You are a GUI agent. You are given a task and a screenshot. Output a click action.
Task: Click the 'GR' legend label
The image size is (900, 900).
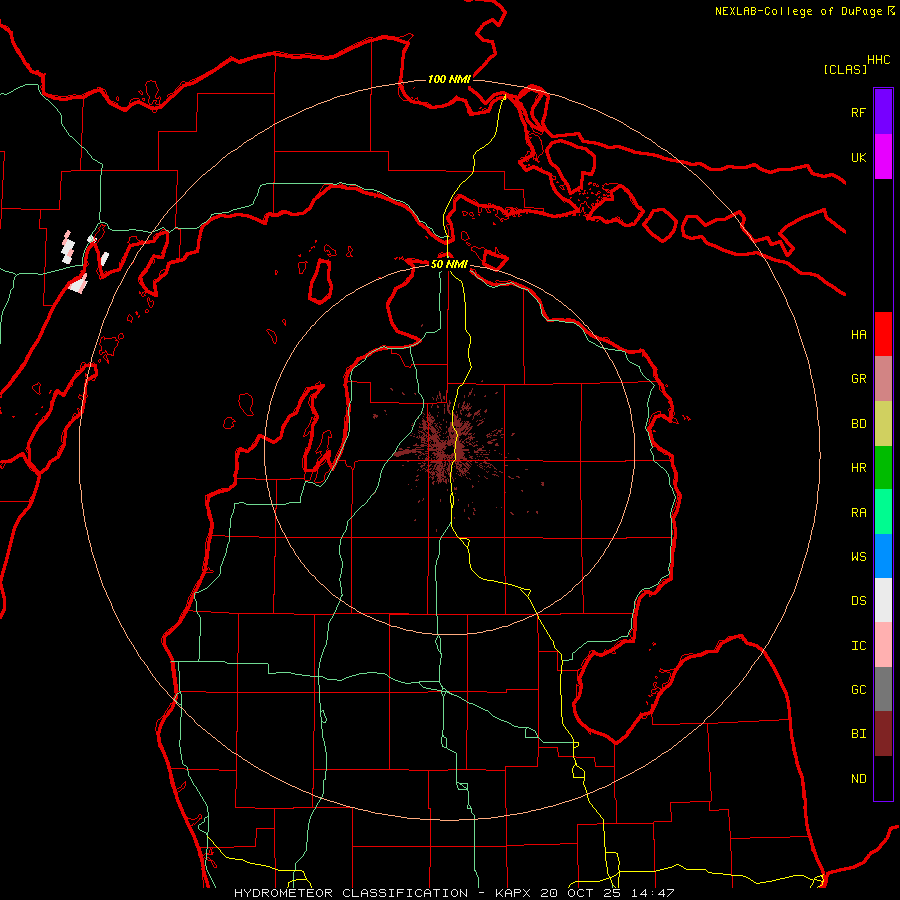[x=859, y=379]
